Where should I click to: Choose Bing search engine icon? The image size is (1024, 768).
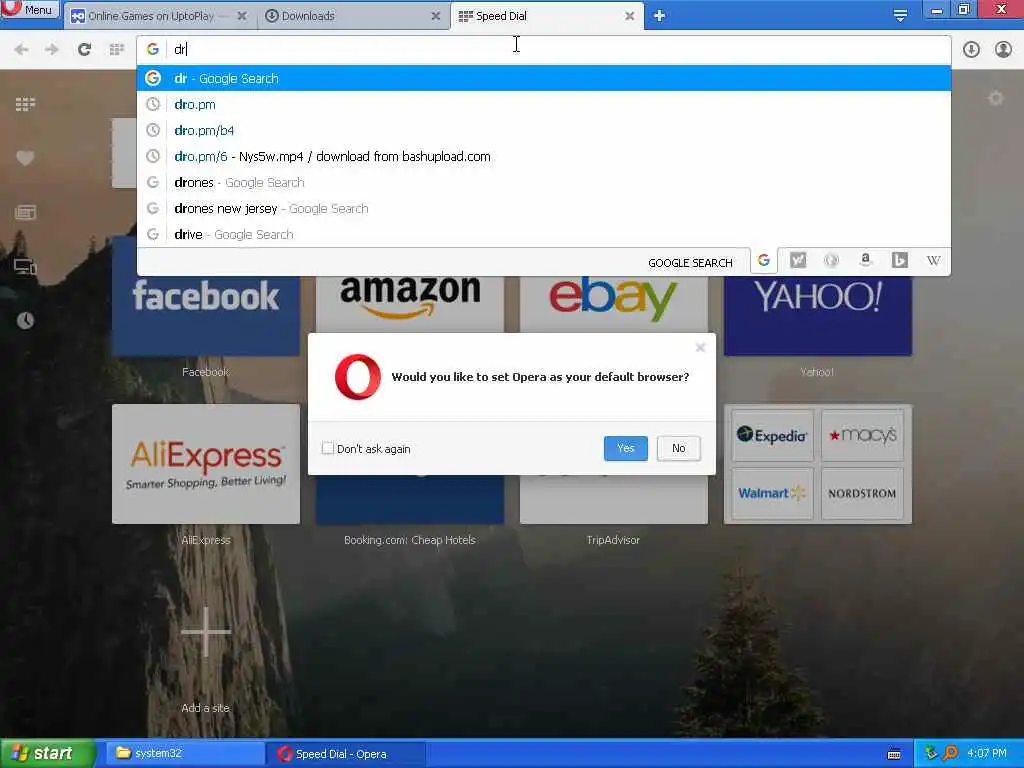[899, 261]
